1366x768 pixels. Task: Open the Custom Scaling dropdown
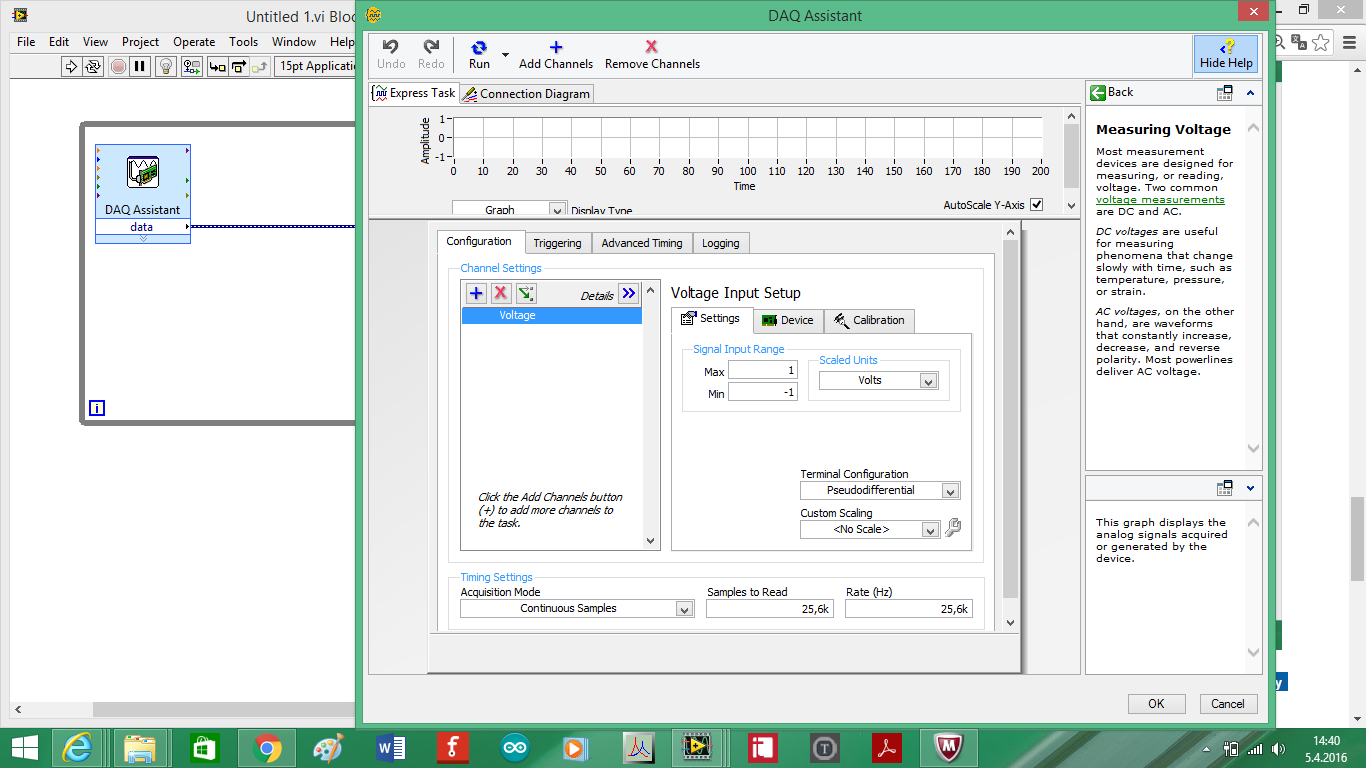pyautogui.click(x=870, y=530)
